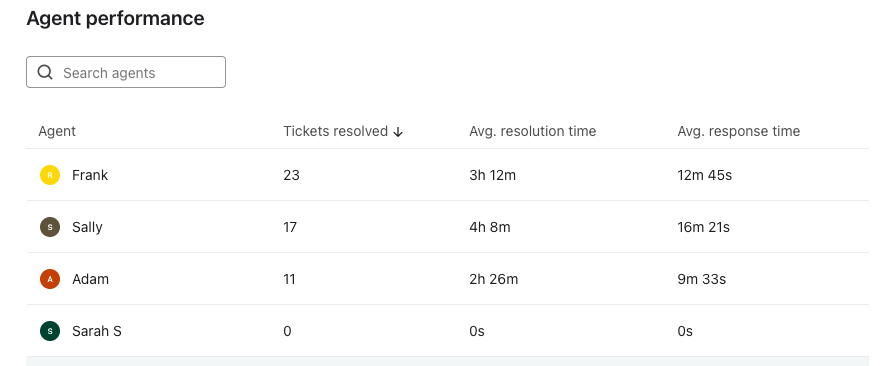Open agent Frank's name link
Screen dimensions: 893x366
(90, 175)
